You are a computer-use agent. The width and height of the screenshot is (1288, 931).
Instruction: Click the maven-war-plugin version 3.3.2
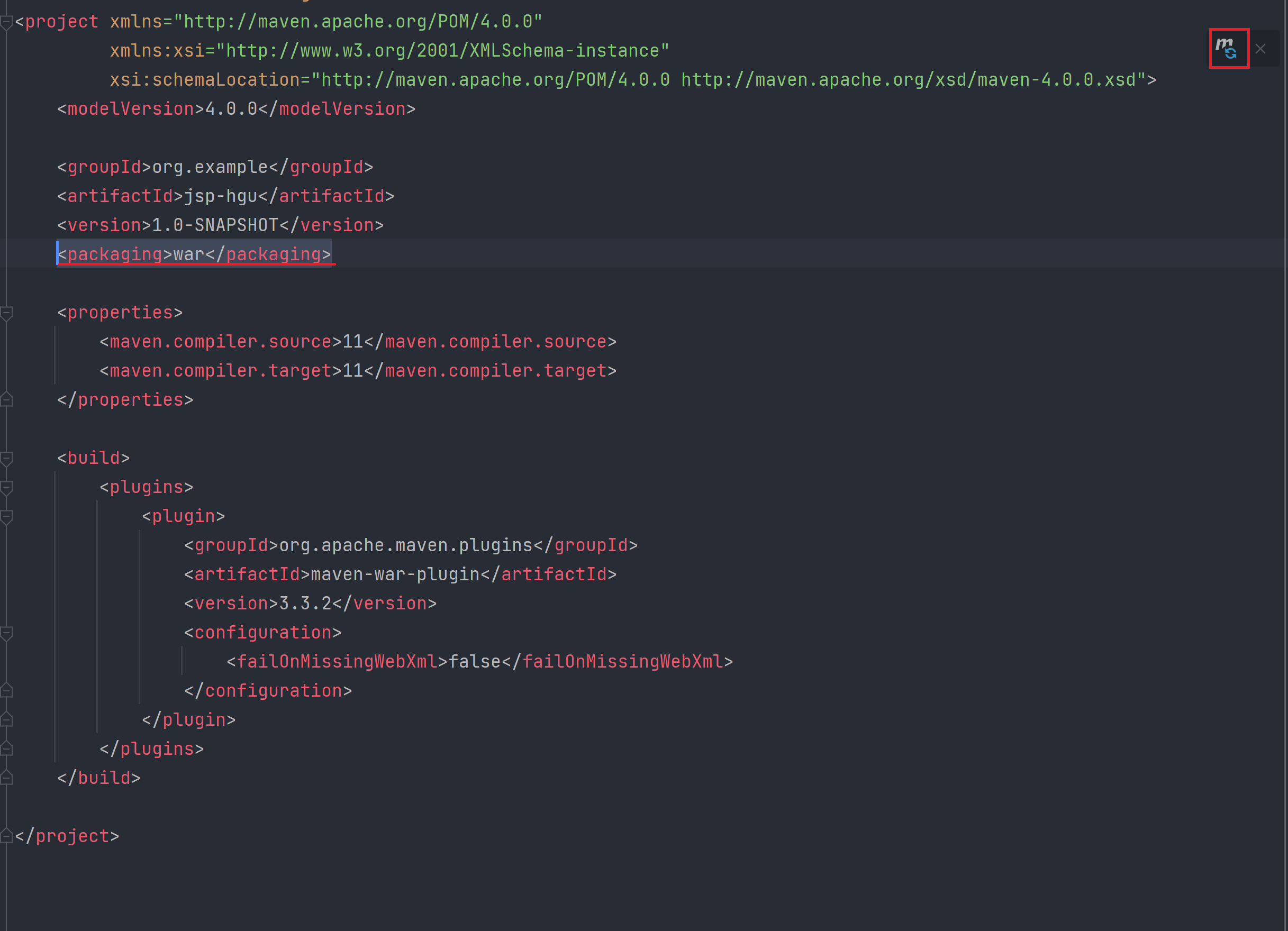[305, 604]
